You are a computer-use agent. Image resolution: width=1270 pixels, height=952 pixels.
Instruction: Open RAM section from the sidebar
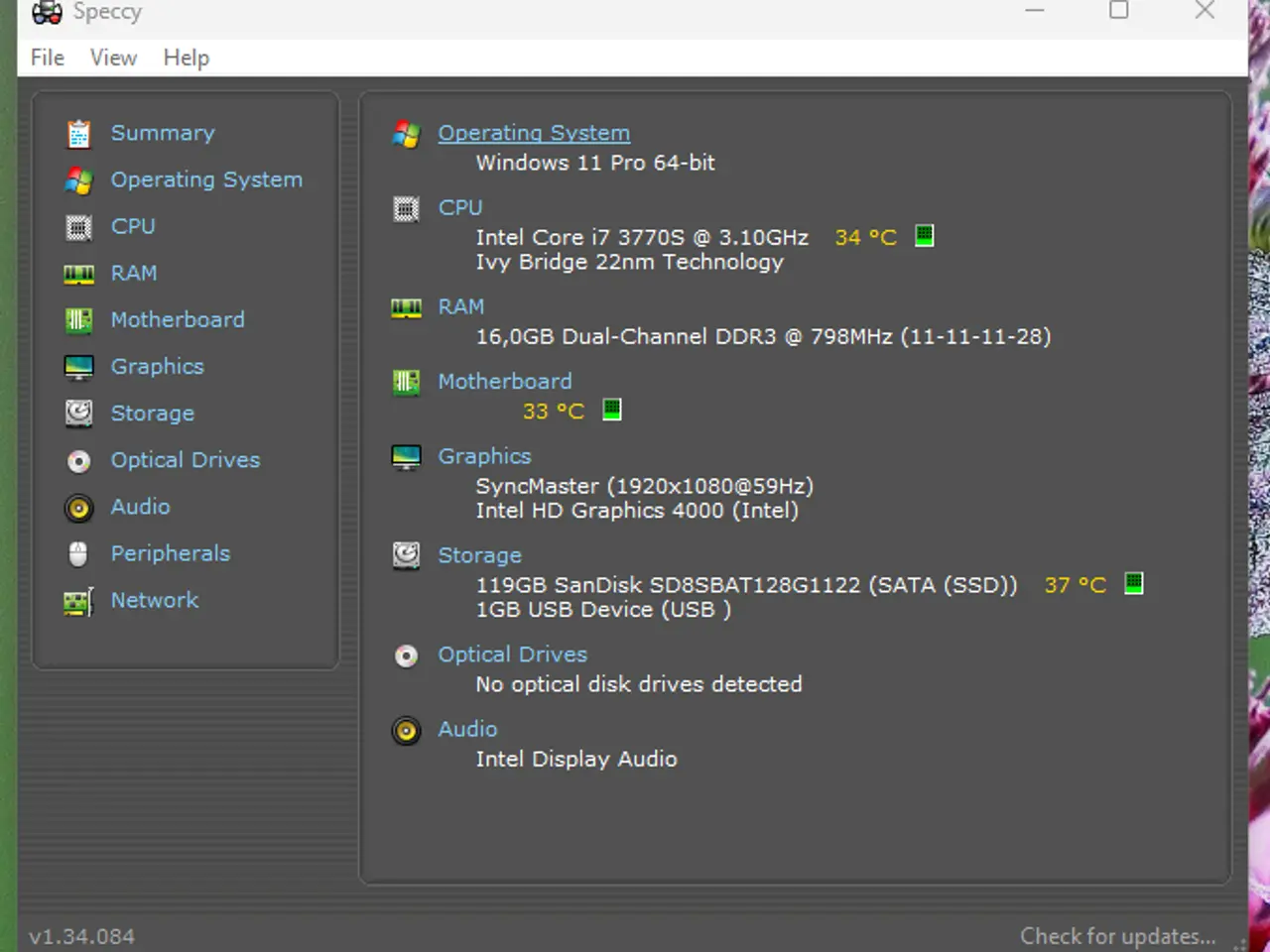(x=134, y=273)
